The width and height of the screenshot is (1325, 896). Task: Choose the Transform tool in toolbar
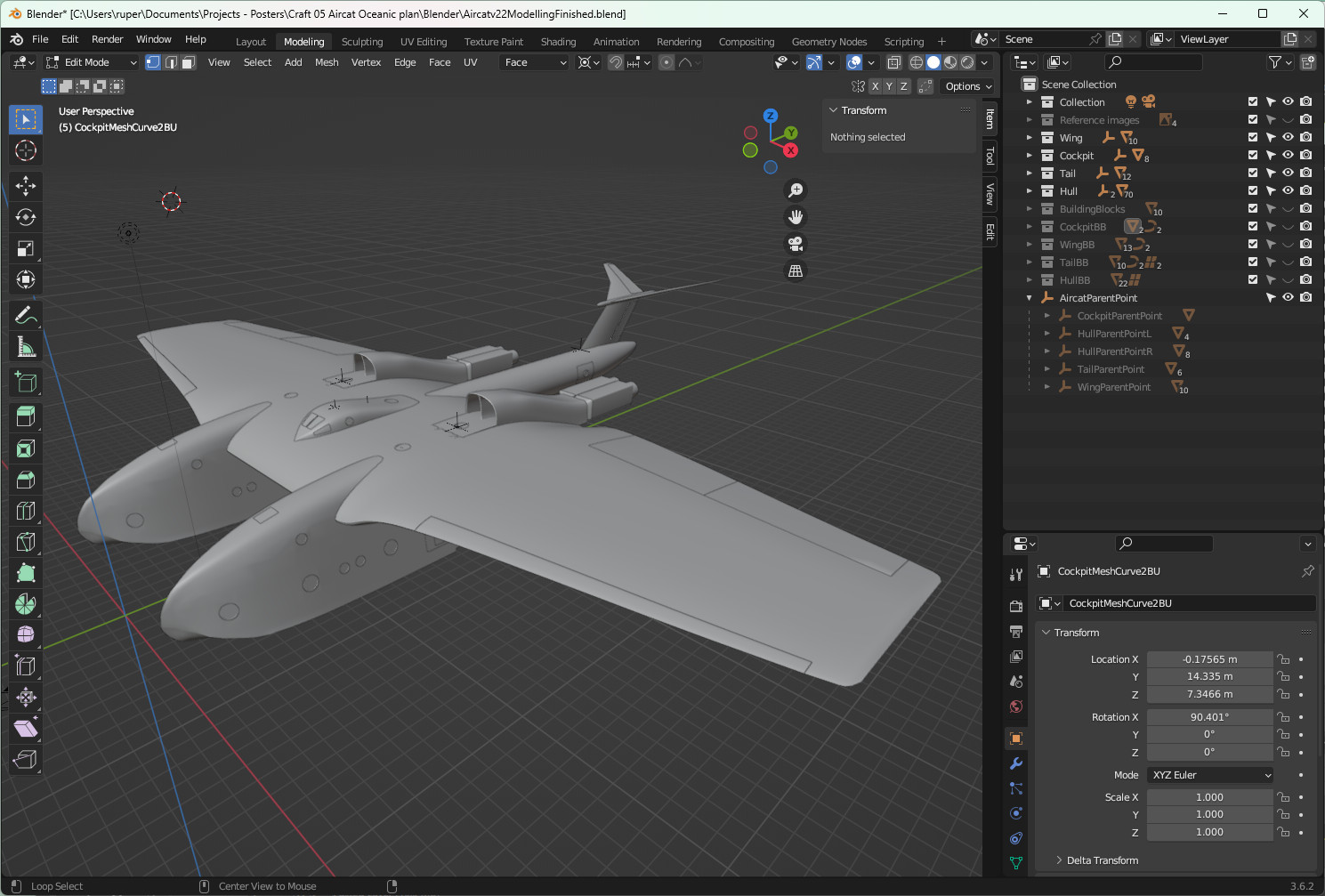(26, 279)
